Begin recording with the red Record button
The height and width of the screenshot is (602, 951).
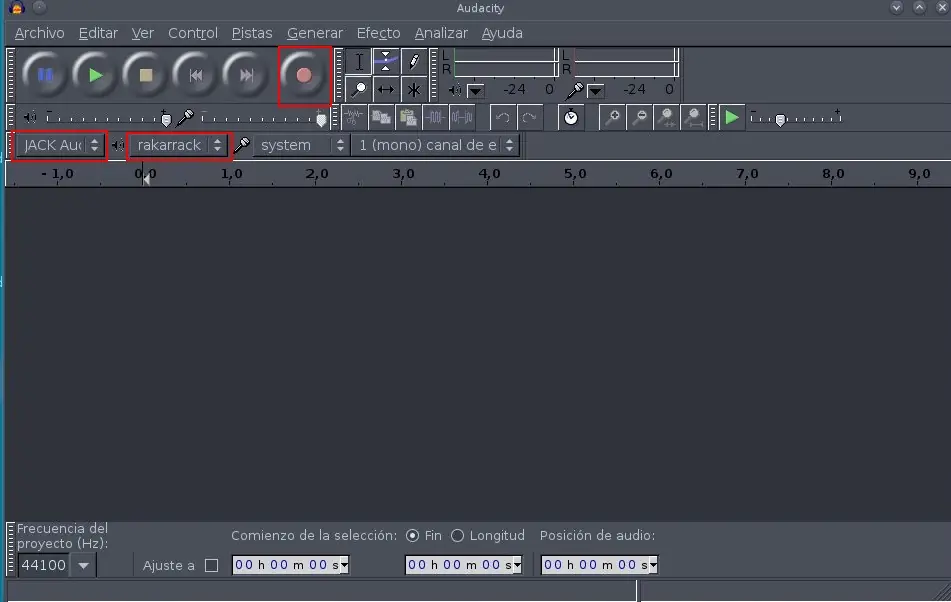[304, 75]
